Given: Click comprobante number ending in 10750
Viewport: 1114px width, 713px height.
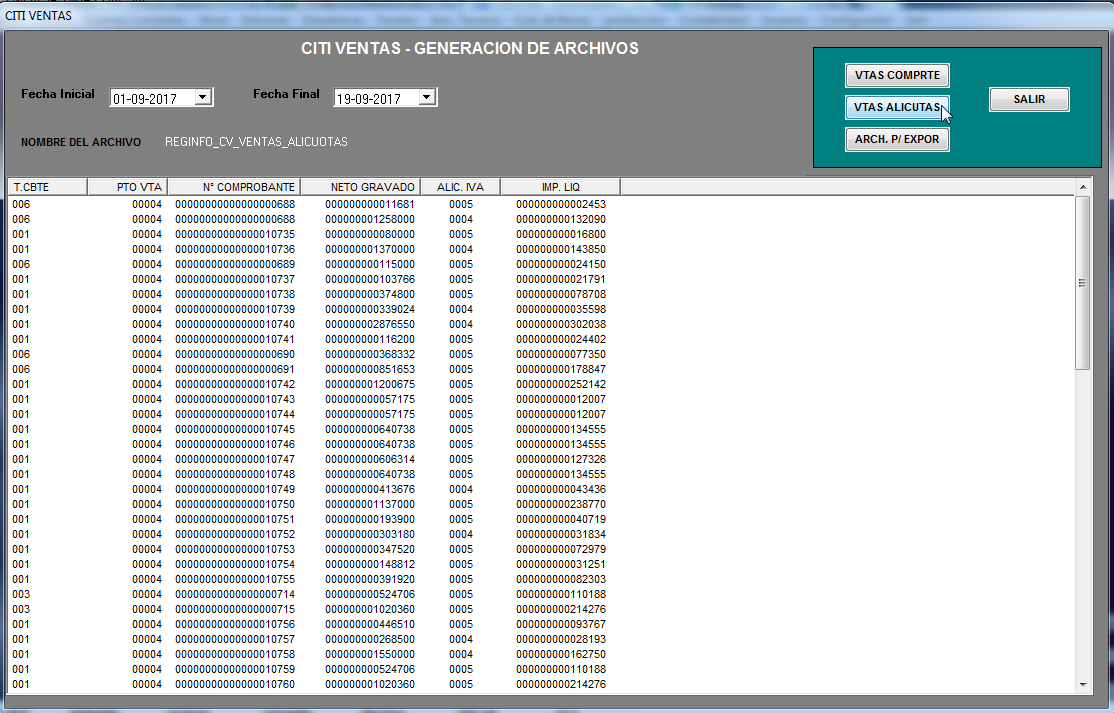Looking at the screenshot, I should (235, 504).
